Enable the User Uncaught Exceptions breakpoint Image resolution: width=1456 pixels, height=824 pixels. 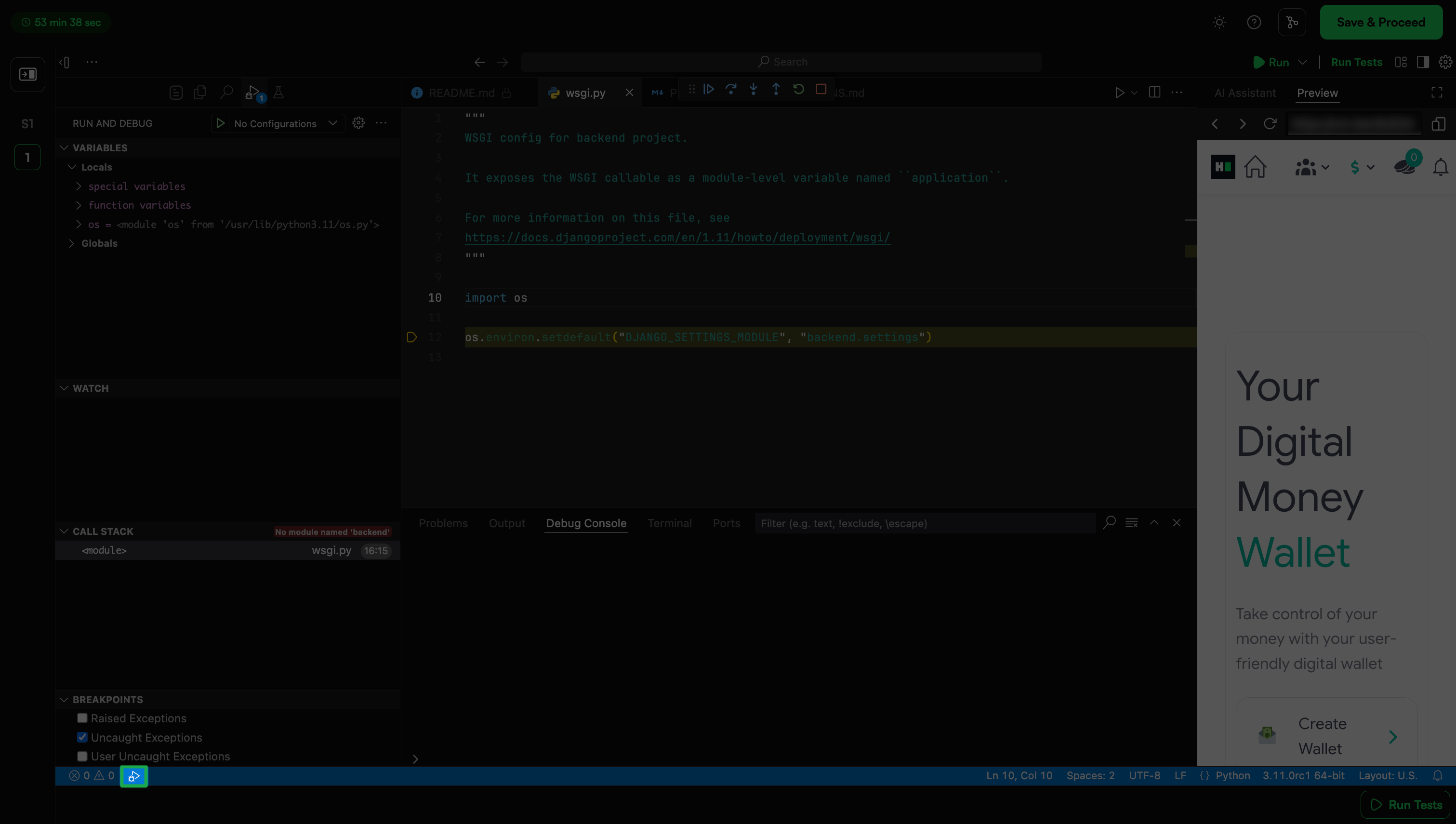tap(82, 757)
